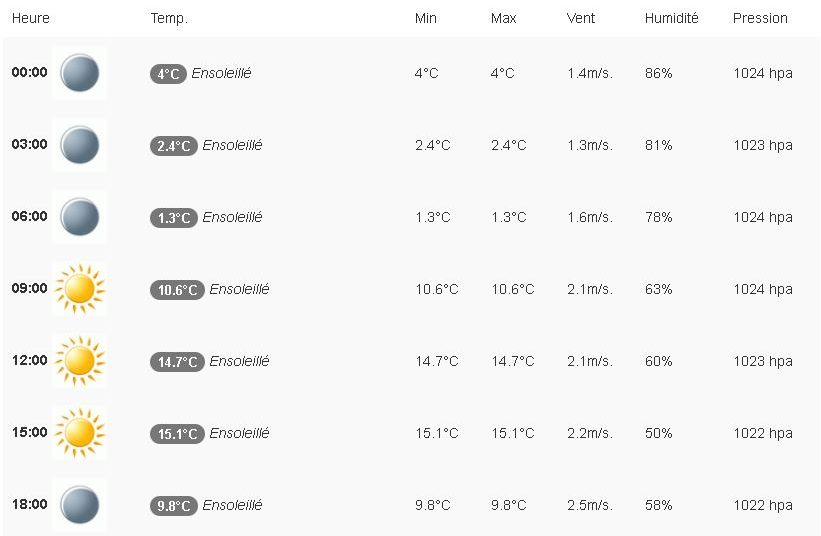Click the 10.6°C temperature badge
The height and width of the screenshot is (536, 821).
(x=177, y=290)
